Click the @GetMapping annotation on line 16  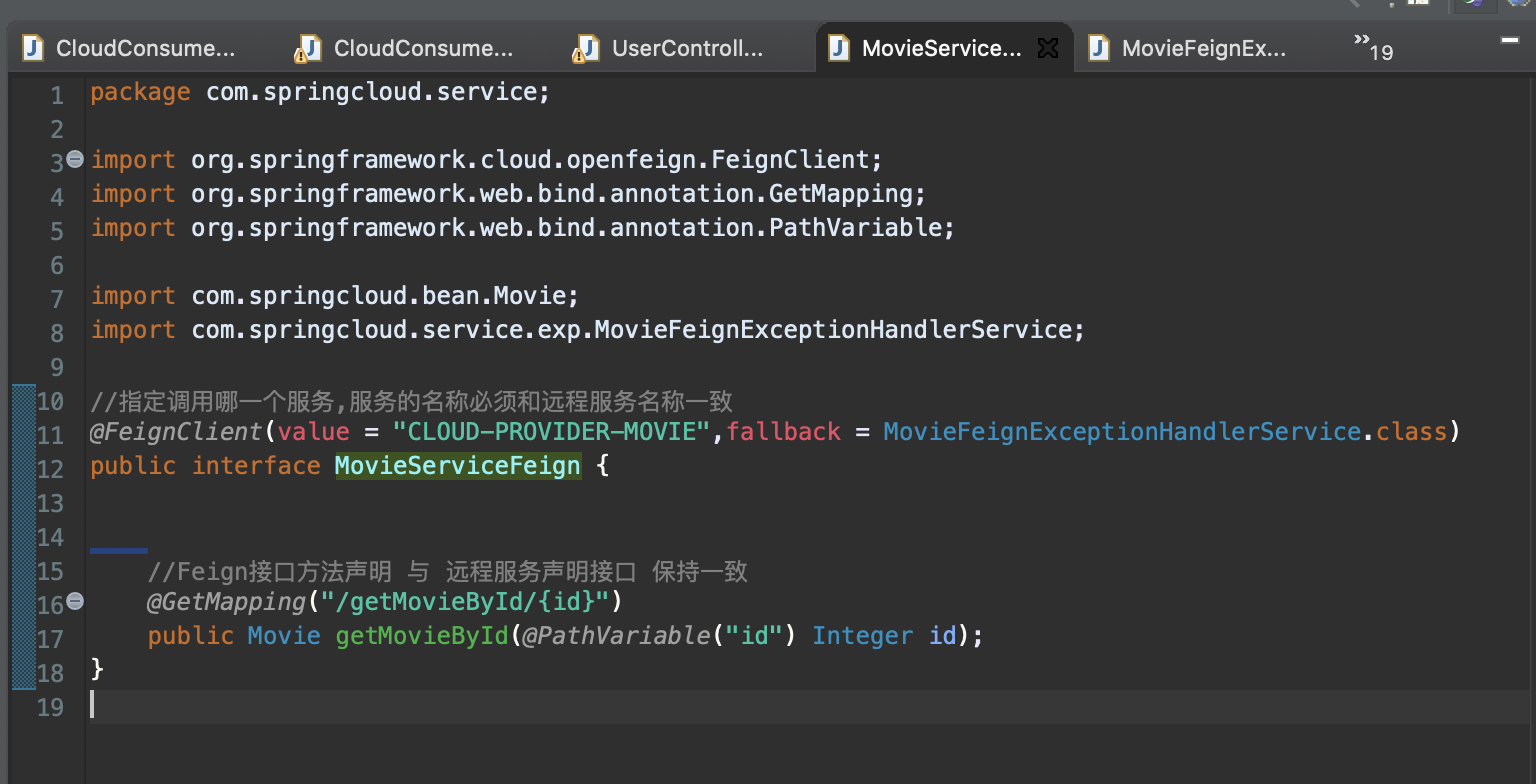(226, 602)
